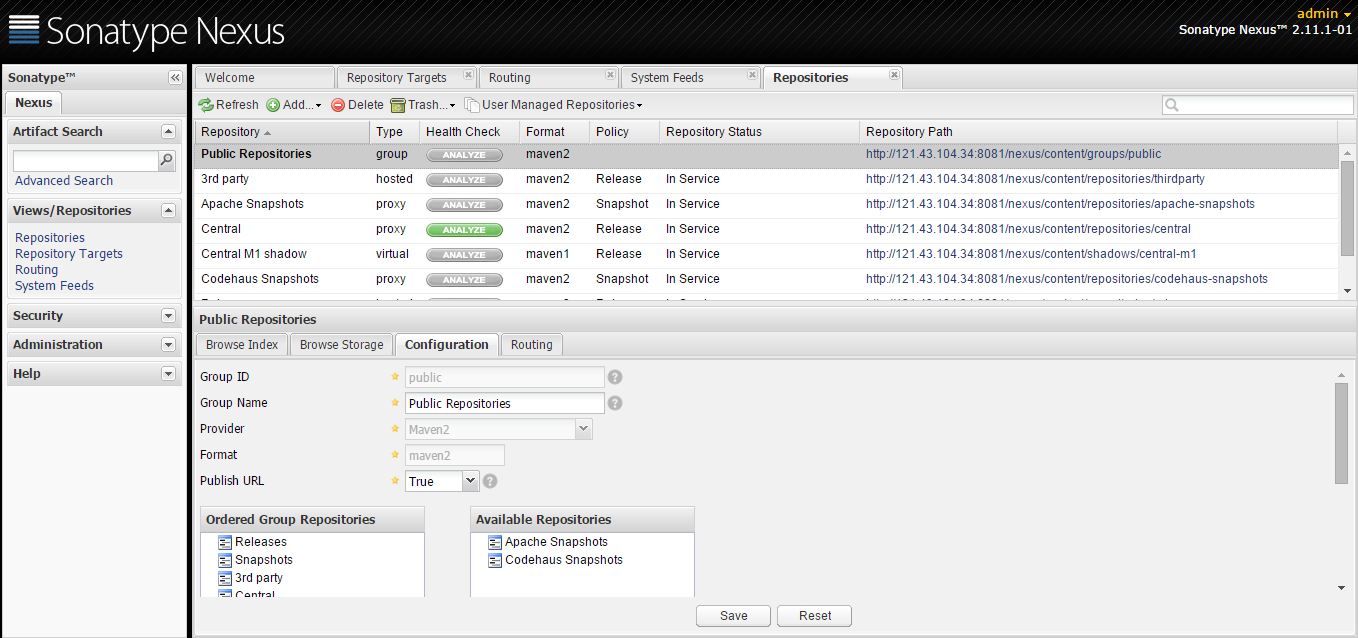Open System Feeds link in sidebar
The width and height of the screenshot is (1358, 638).
pyautogui.click(x=55, y=286)
